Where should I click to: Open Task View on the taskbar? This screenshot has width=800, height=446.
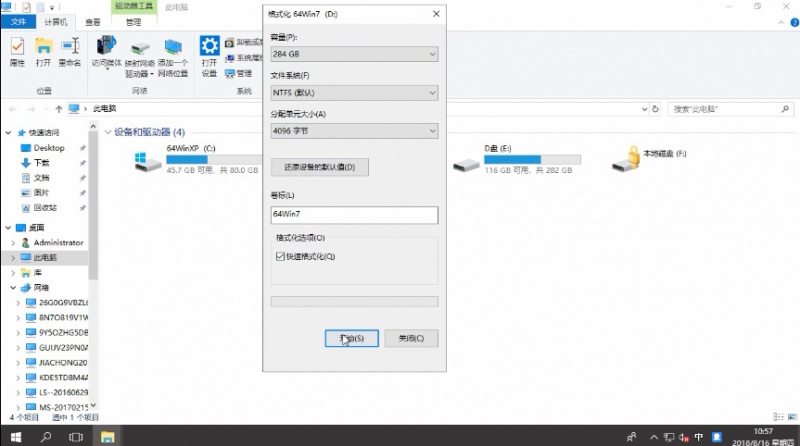tap(76, 437)
